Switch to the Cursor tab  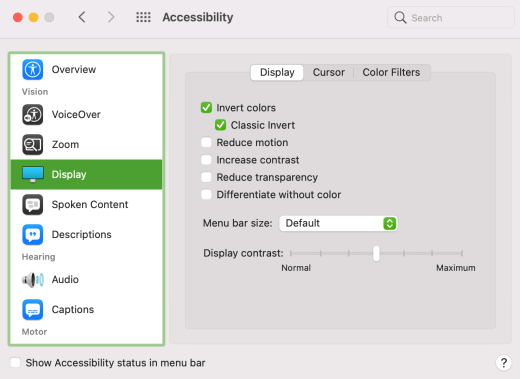tap(329, 72)
